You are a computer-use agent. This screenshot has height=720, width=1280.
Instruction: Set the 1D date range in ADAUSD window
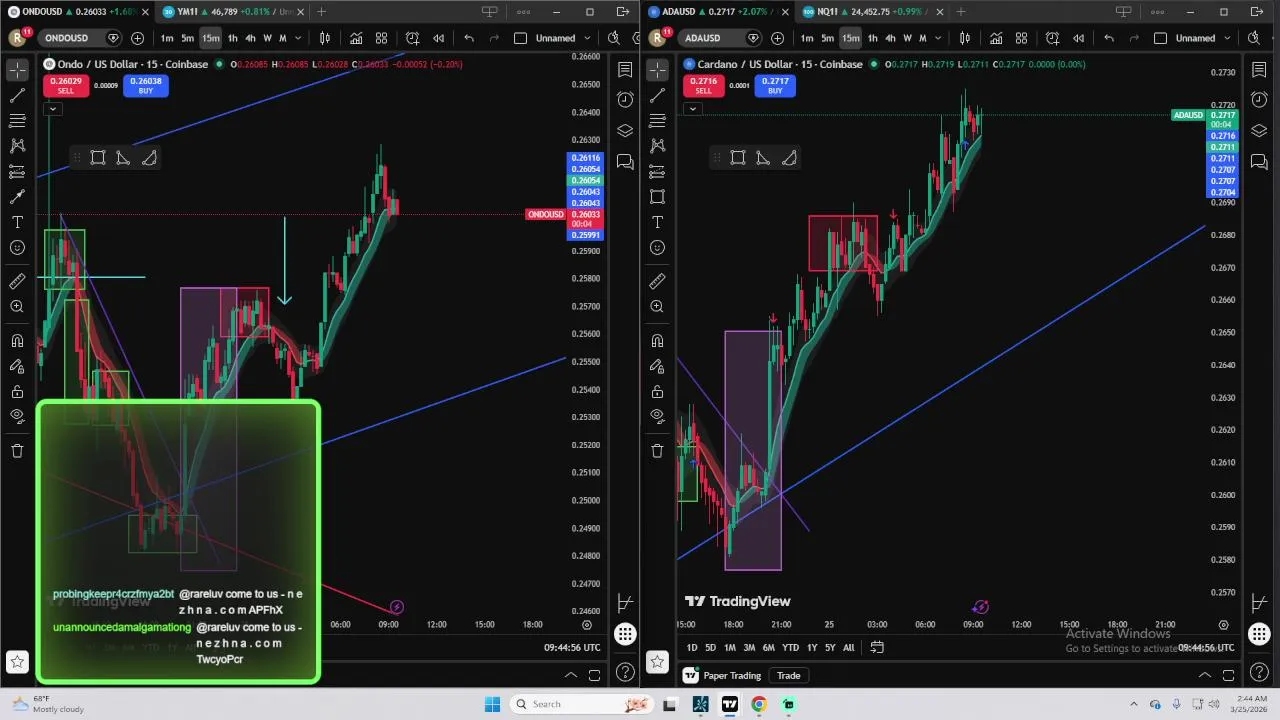click(x=691, y=647)
